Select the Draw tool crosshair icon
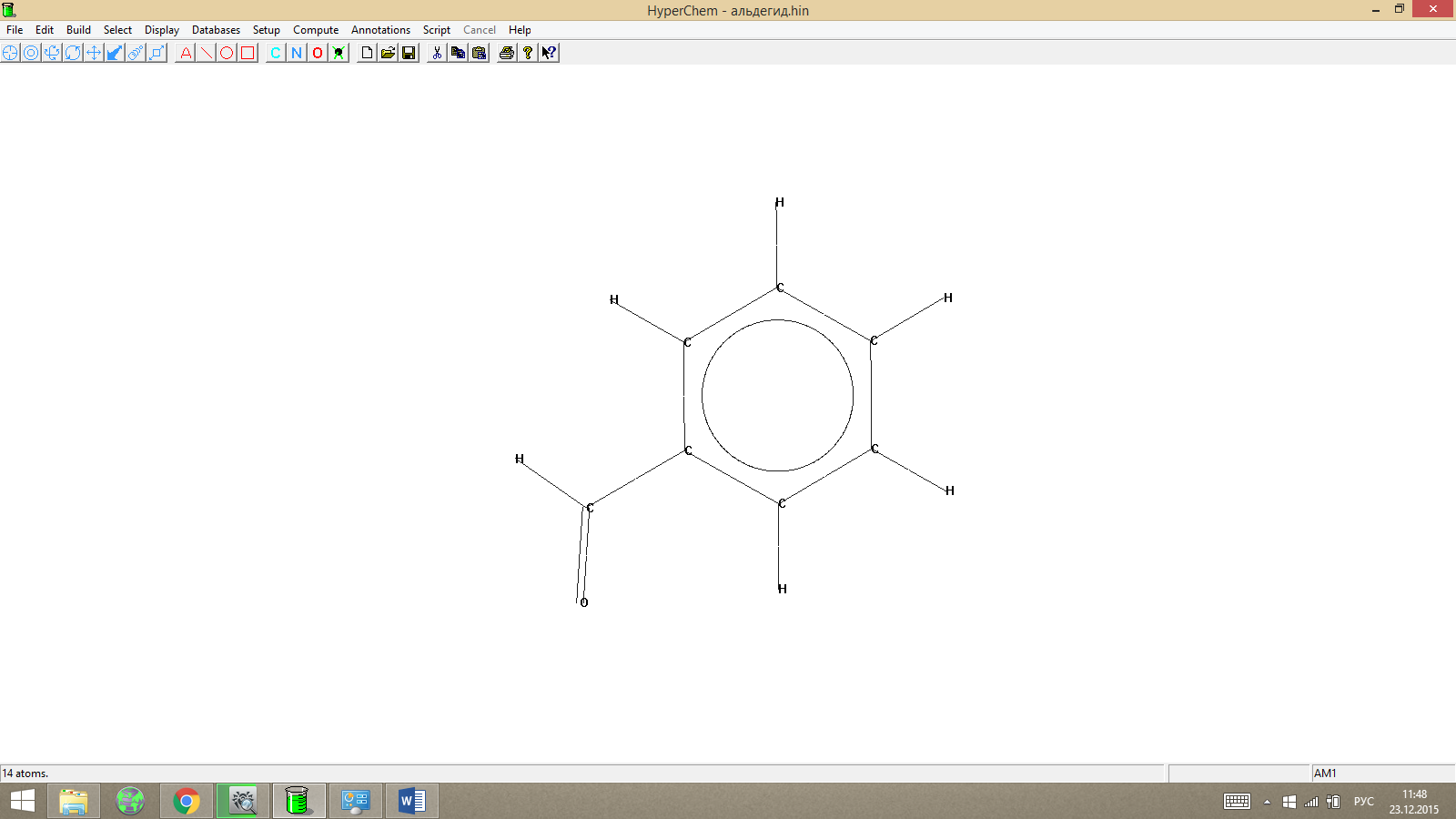Viewport: 1456px width, 819px height. (10, 53)
